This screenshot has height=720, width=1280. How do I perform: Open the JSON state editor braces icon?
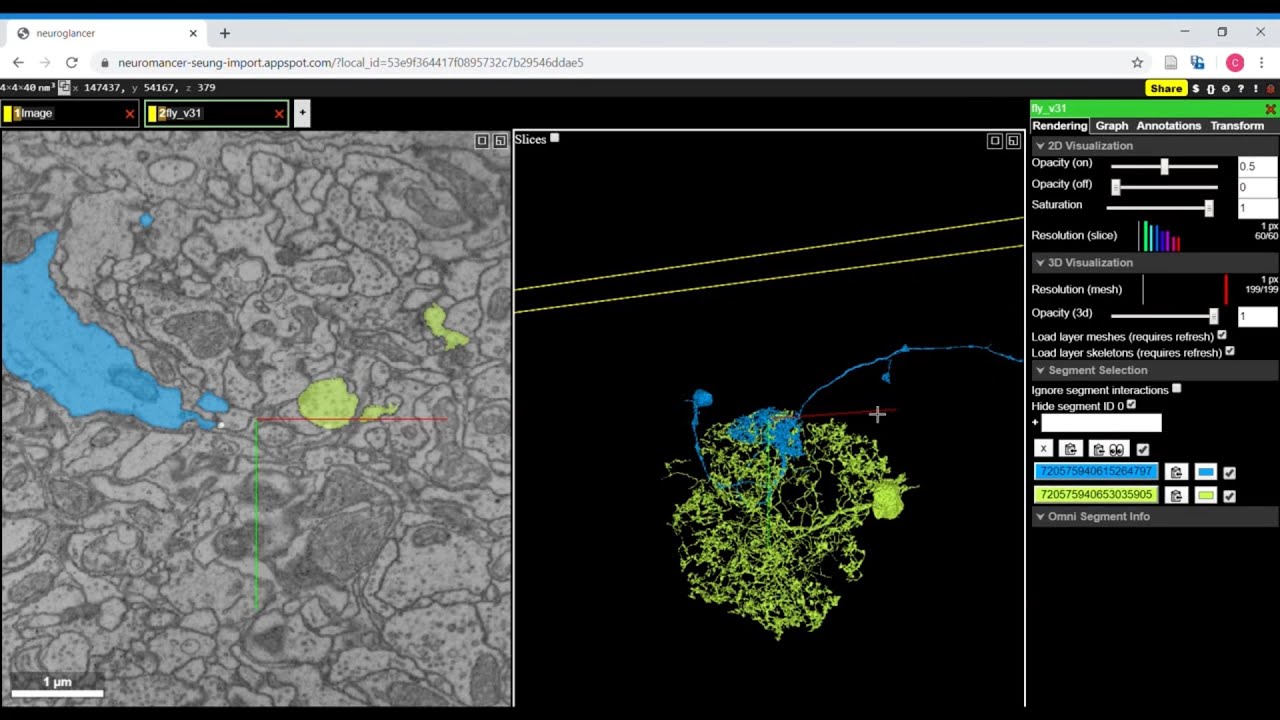[x=1211, y=89]
